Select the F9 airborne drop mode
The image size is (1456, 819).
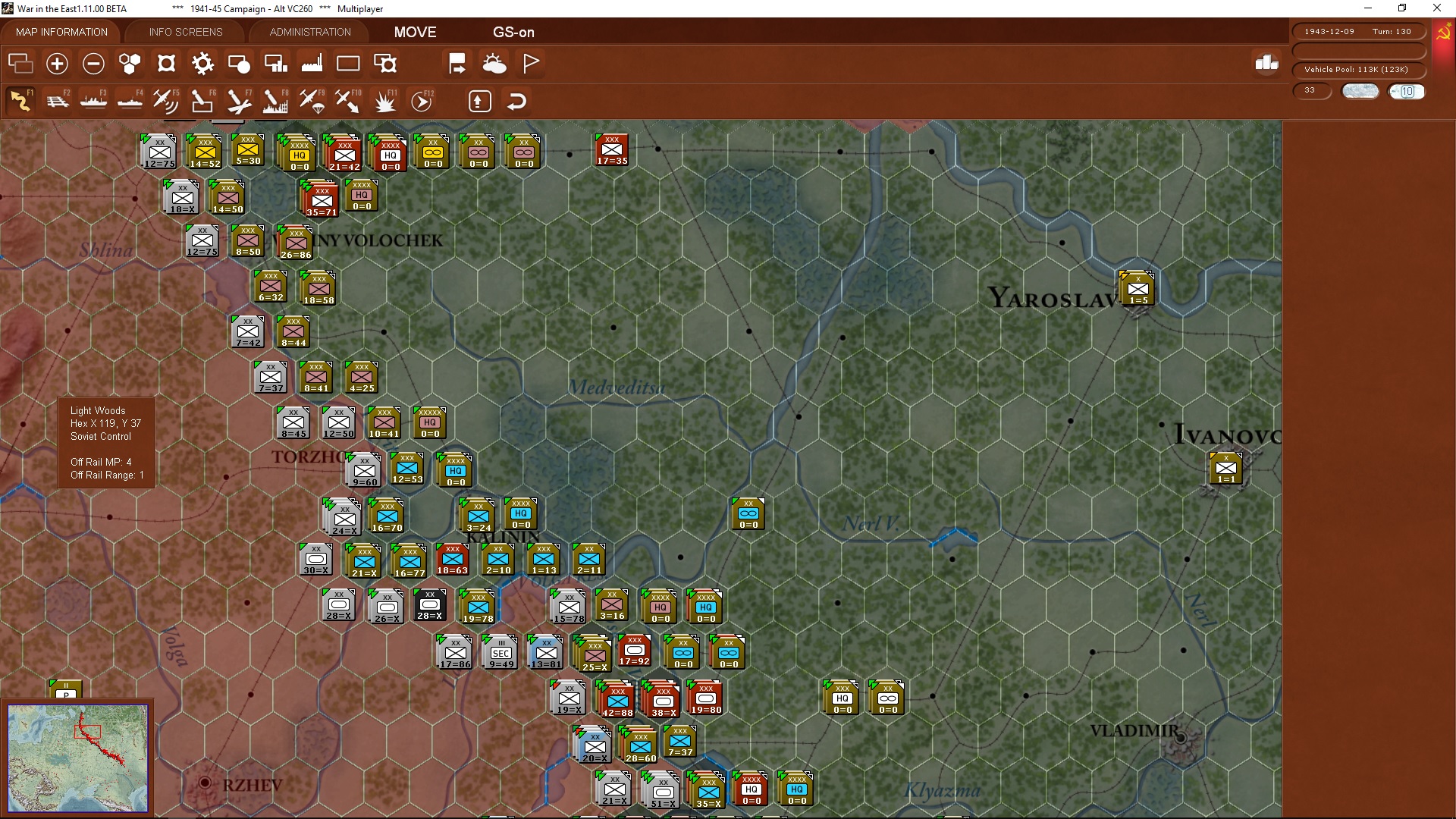click(312, 100)
